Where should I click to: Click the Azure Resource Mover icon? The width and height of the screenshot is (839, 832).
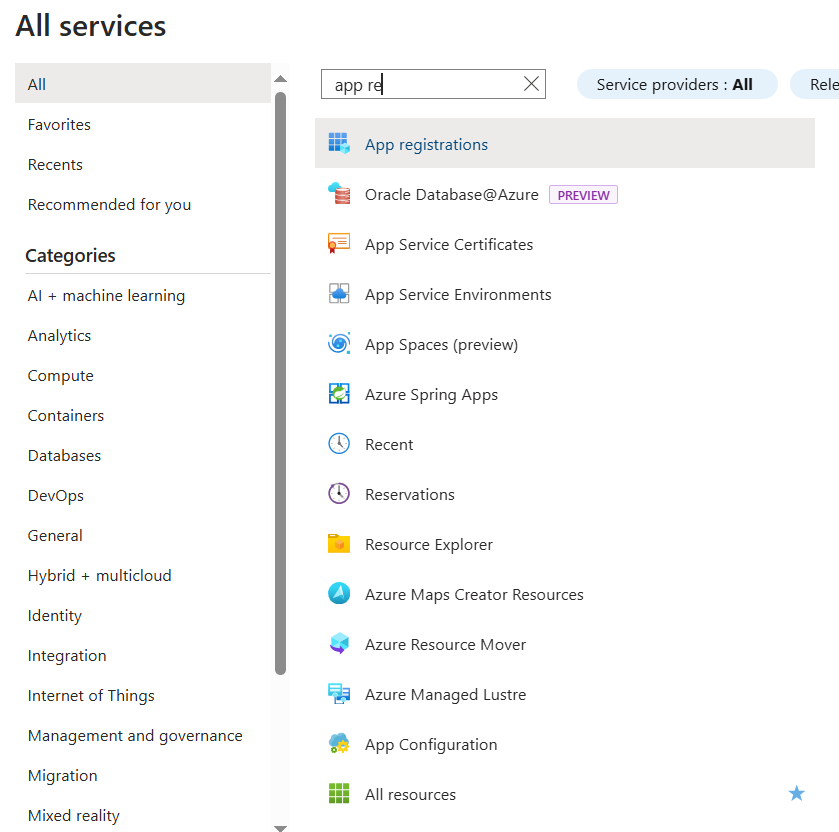tap(339, 644)
